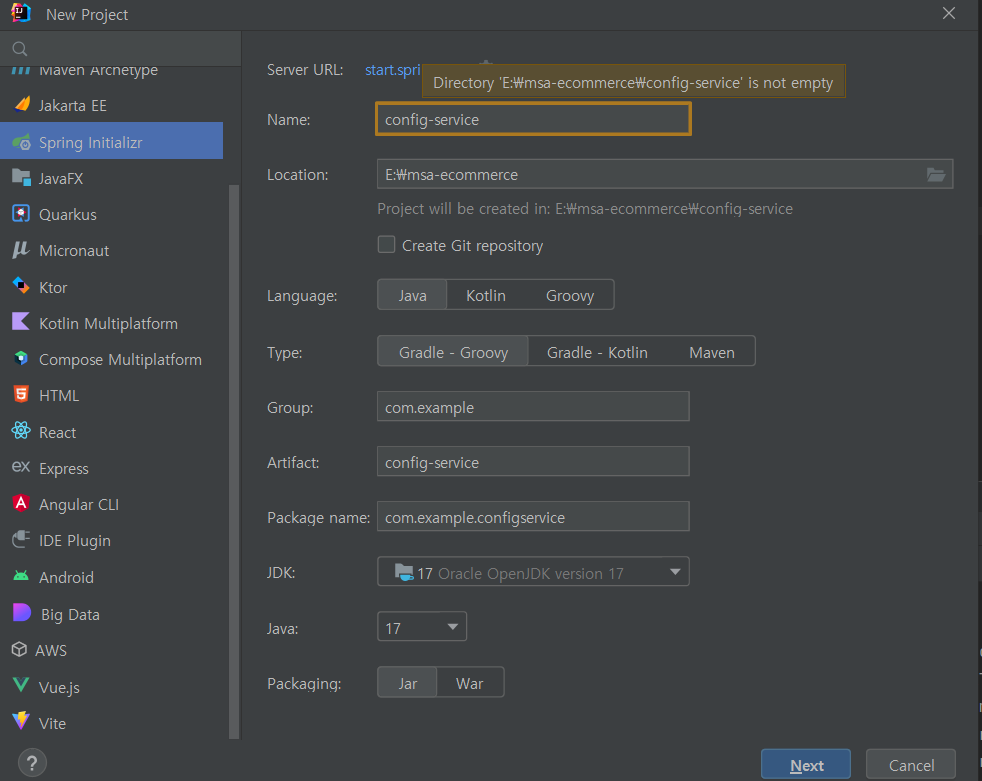Set language to Java
This screenshot has height=781, width=982.
[x=412, y=295]
